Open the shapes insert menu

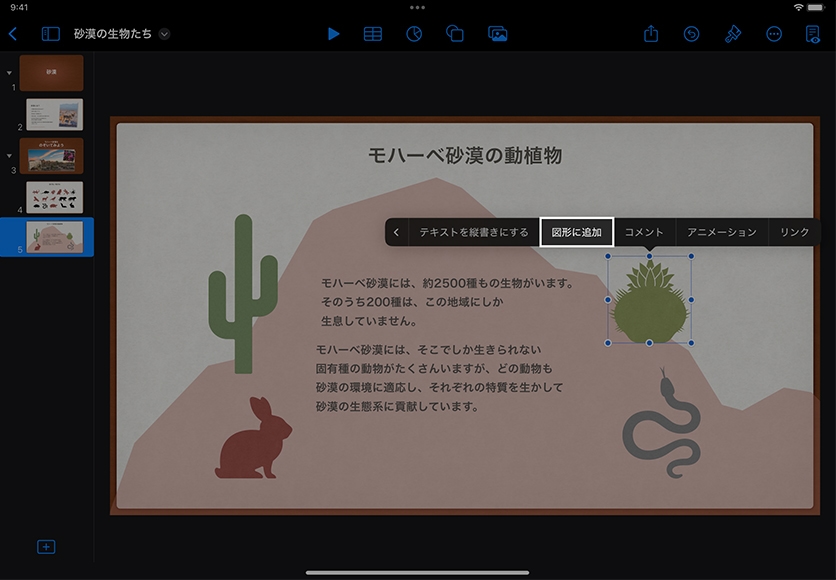click(x=455, y=33)
